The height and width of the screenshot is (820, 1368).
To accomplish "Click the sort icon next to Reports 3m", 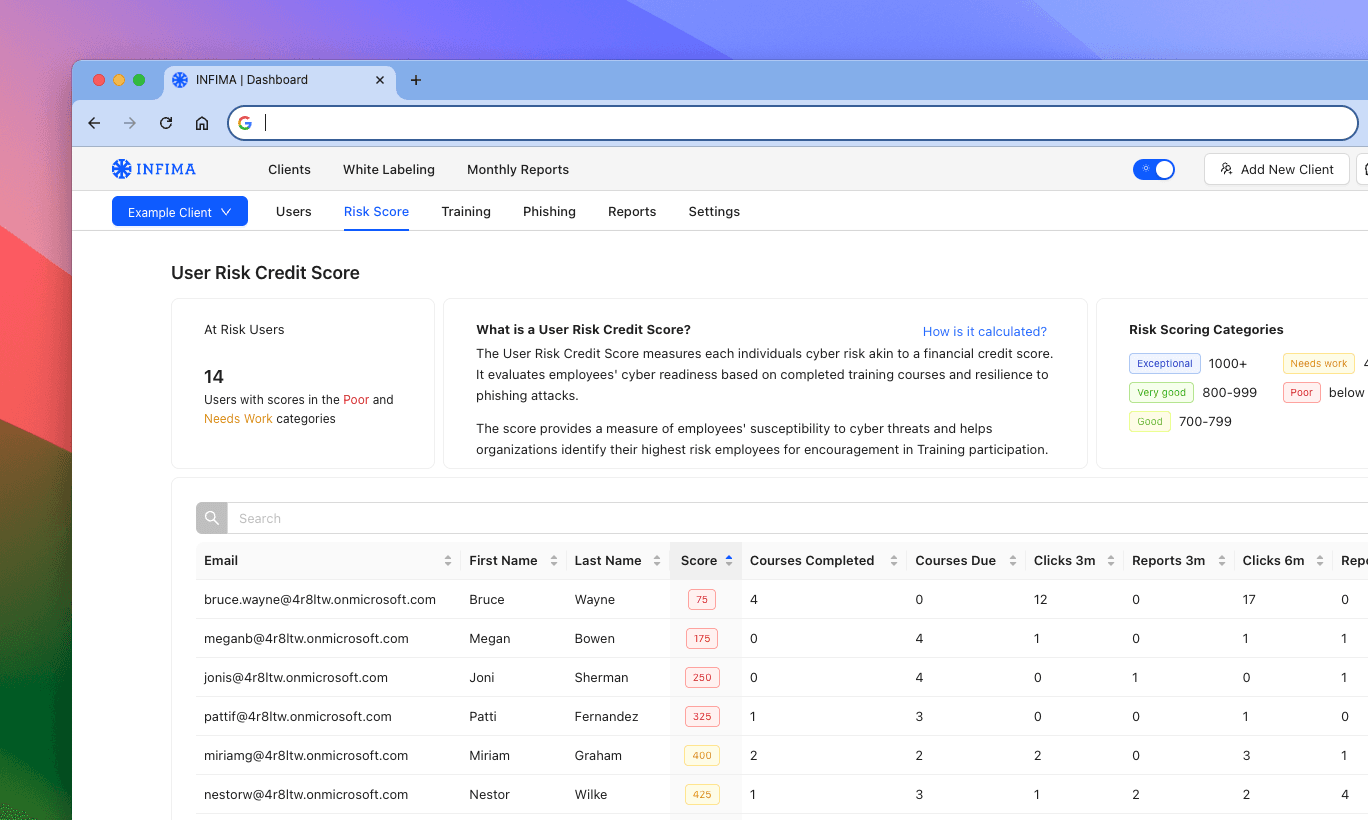I will pyautogui.click(x=1222, y=560).
